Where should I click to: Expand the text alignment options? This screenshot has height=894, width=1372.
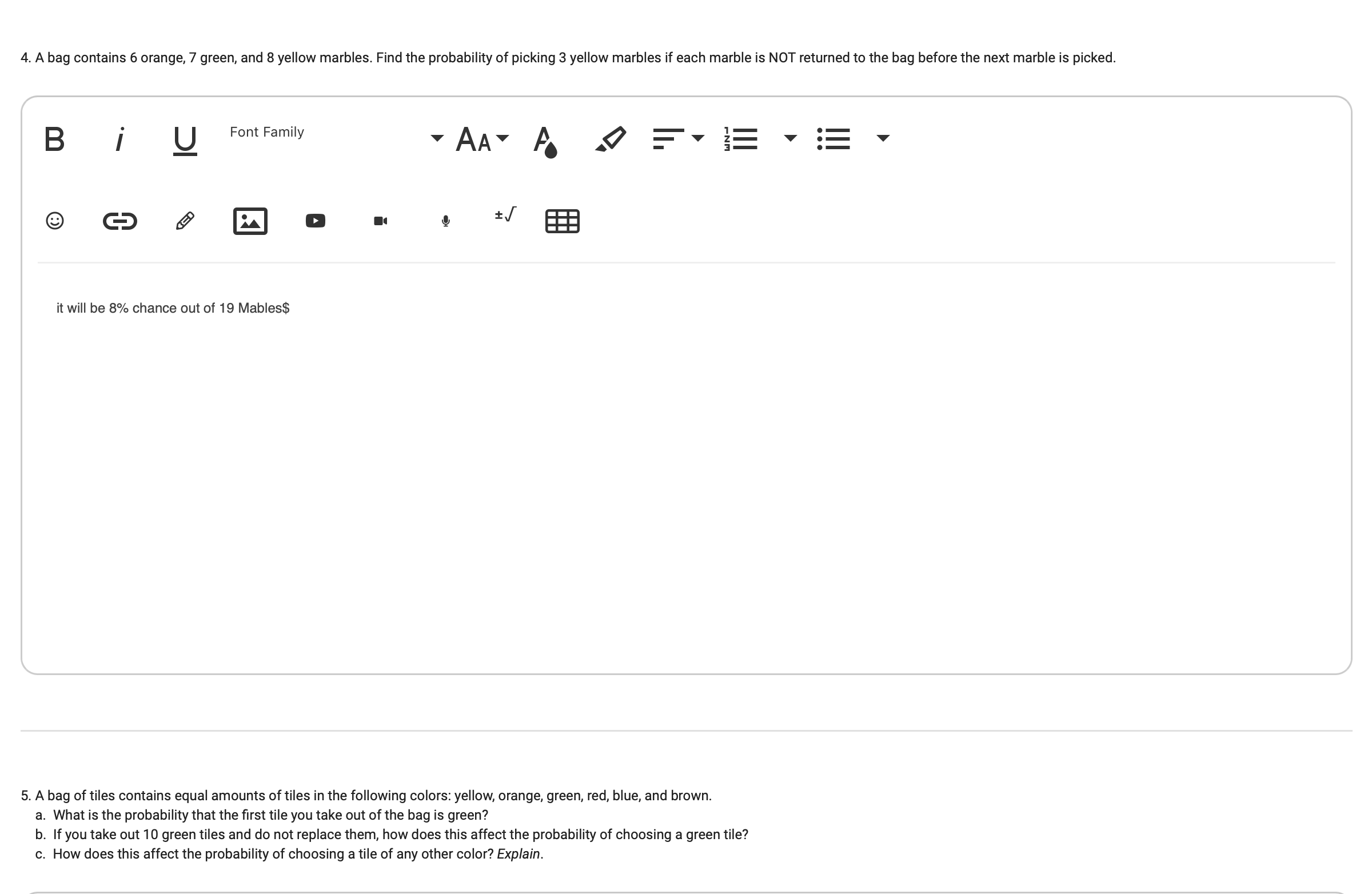(x=678, y=138)
